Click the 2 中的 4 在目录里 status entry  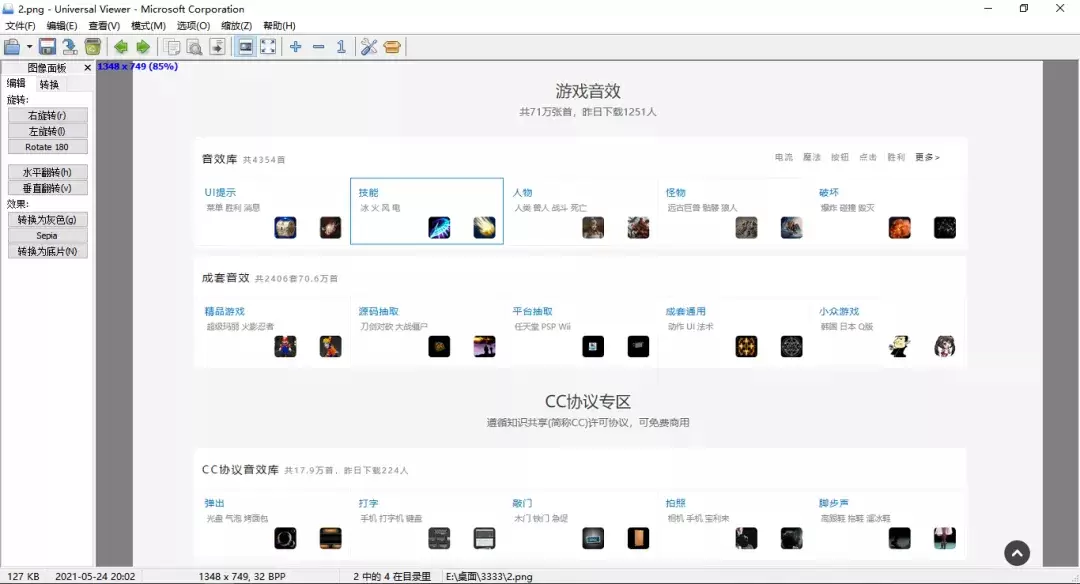392,576
